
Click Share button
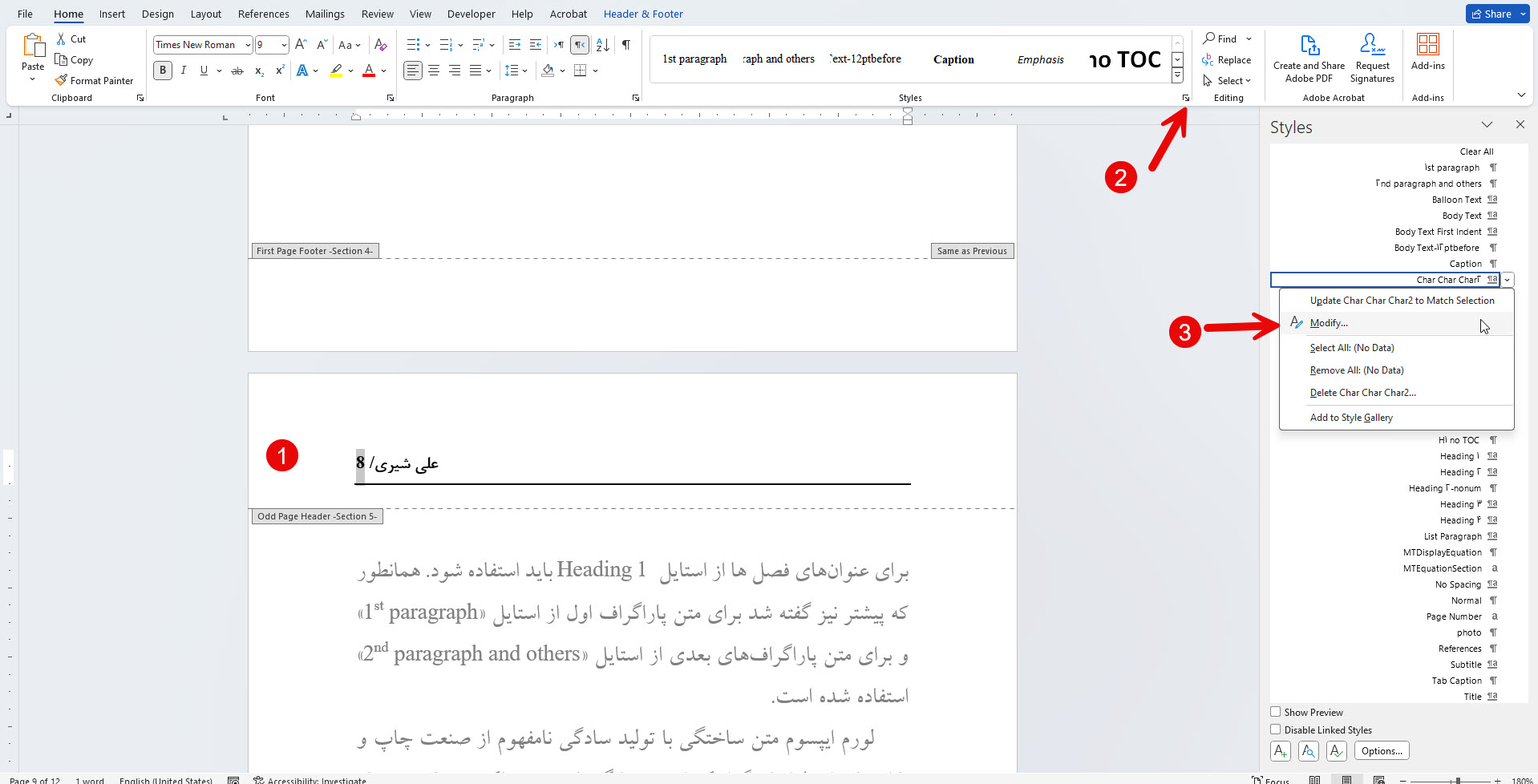pyautogui.click(x=1491, y=14)
